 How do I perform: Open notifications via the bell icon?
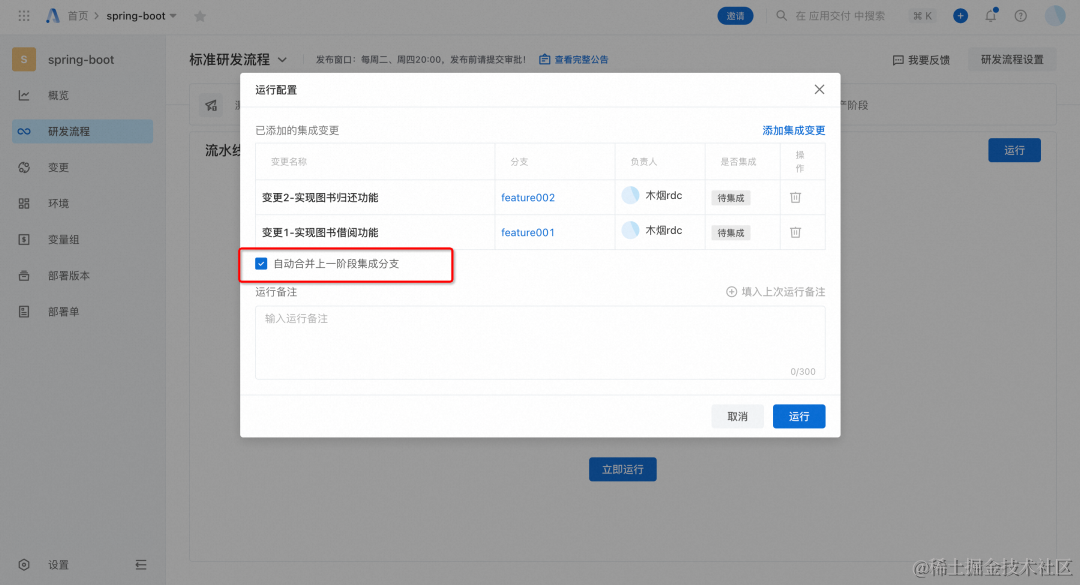[x=991, y=15]
